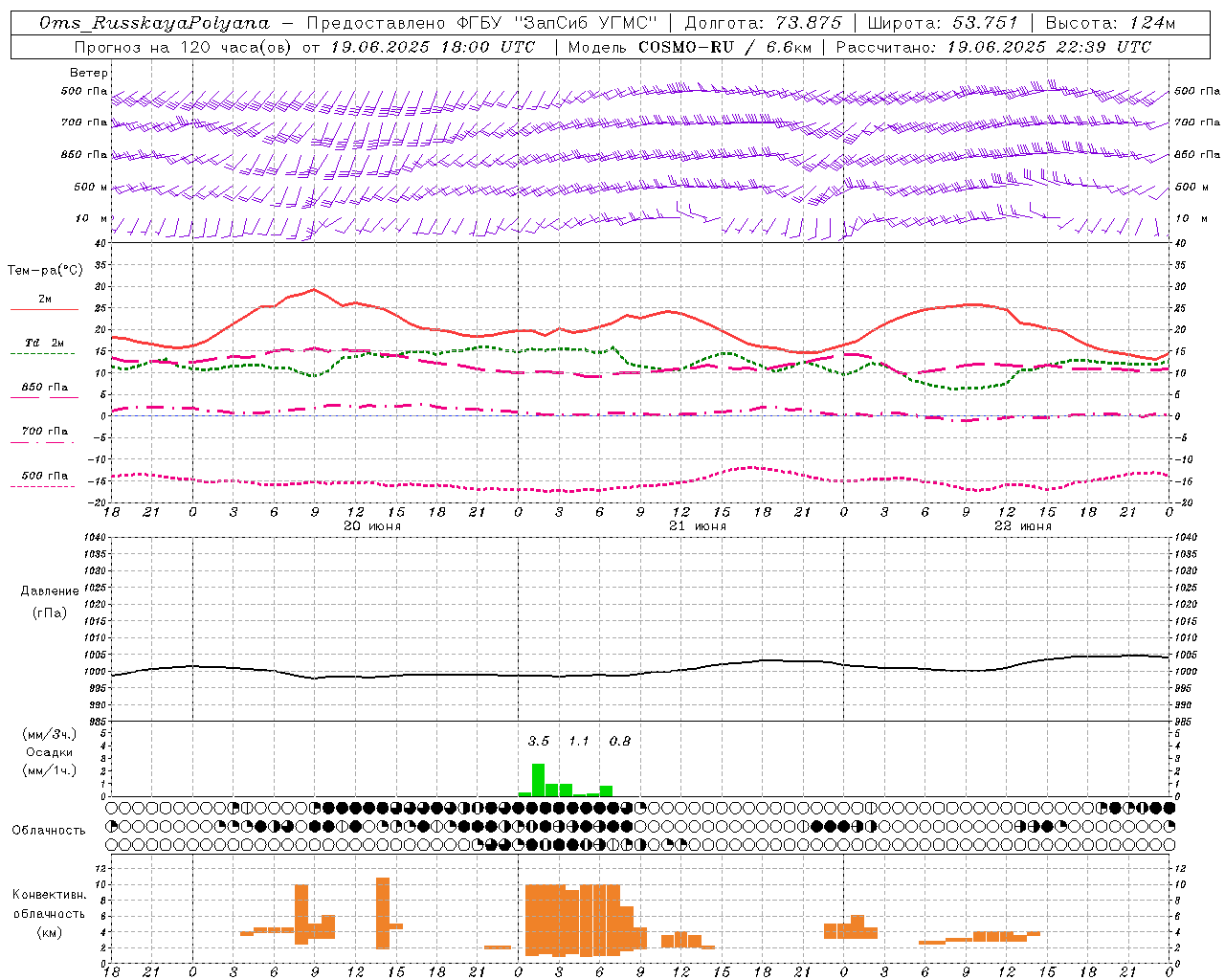Click the '700 гПа' temperature legend entry
The width and height of the screenshot is (1225, 980).
[45, 432]
